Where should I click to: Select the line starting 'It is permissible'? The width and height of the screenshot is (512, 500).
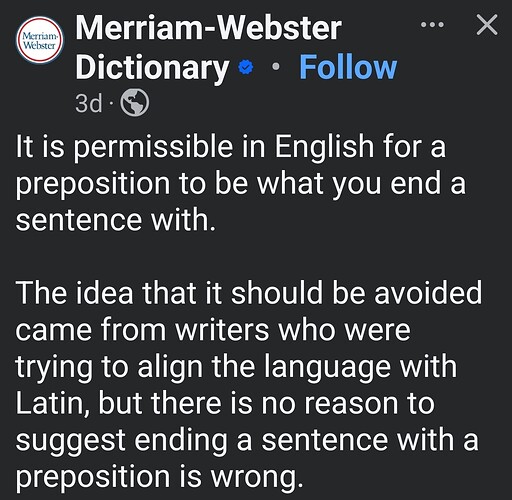(x=231, y=147)
